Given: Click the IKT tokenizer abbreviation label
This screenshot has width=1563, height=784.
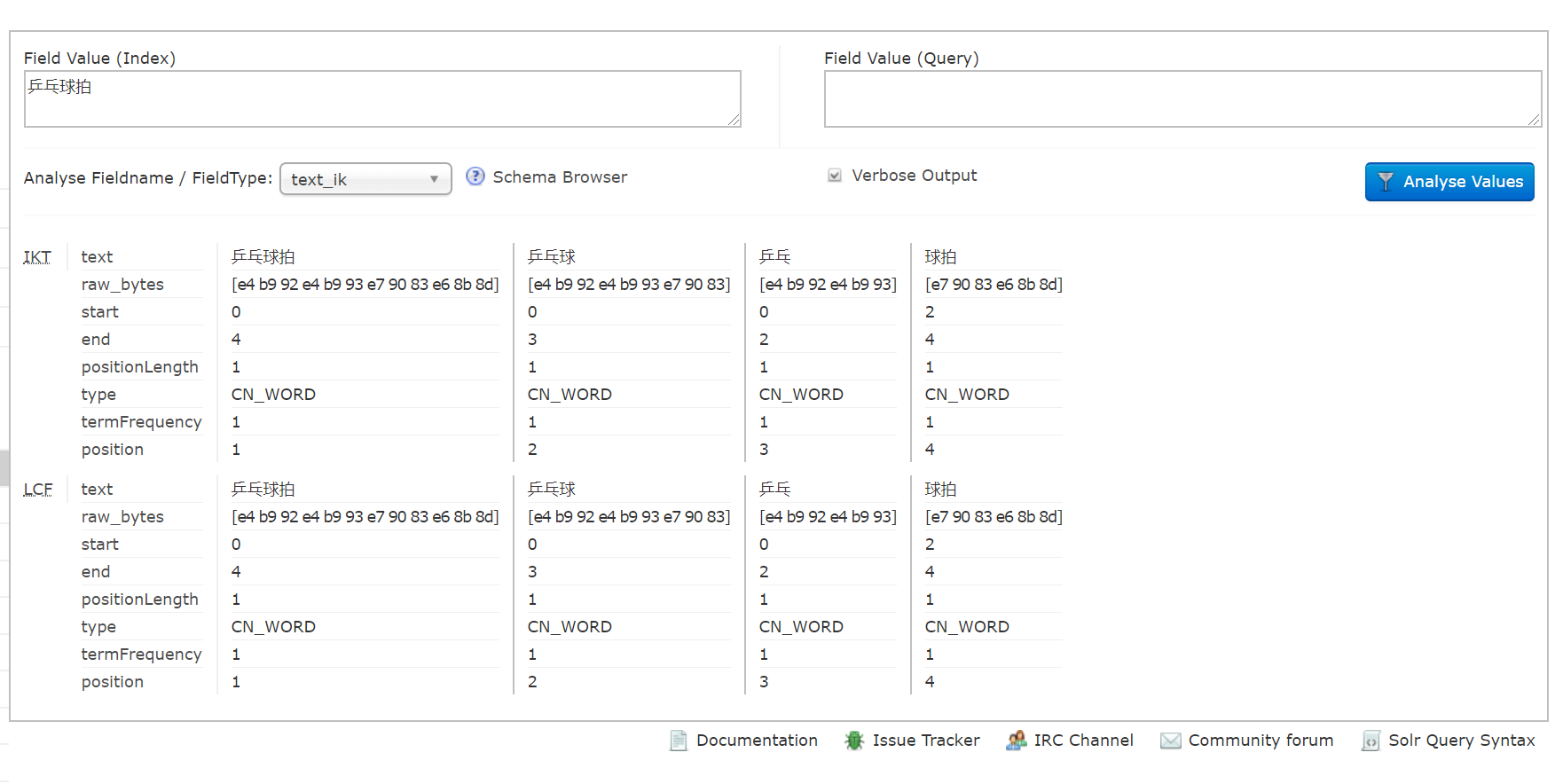Looking at the screenshot, I should (37, 257).
